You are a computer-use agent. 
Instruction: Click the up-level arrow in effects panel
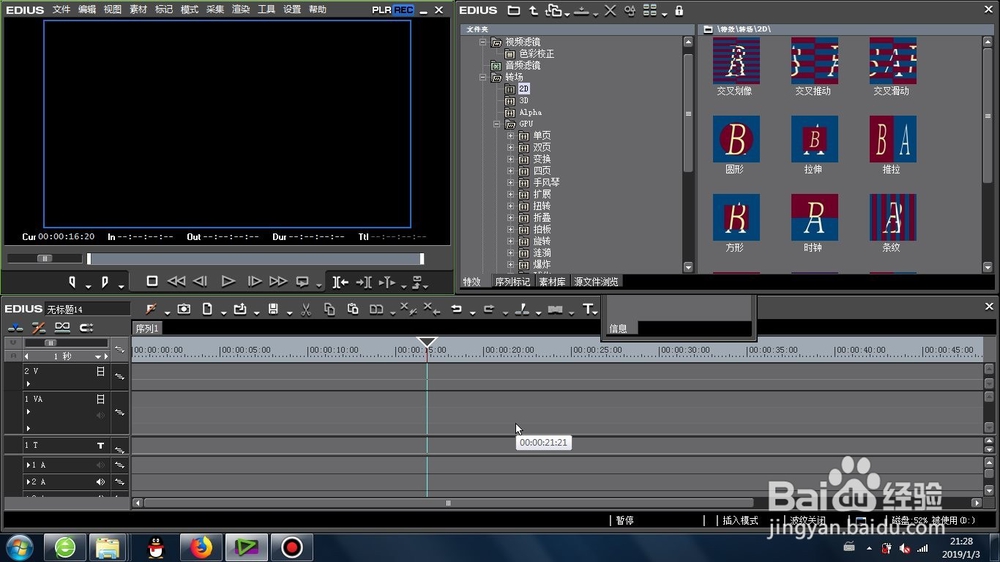[533, 10]
